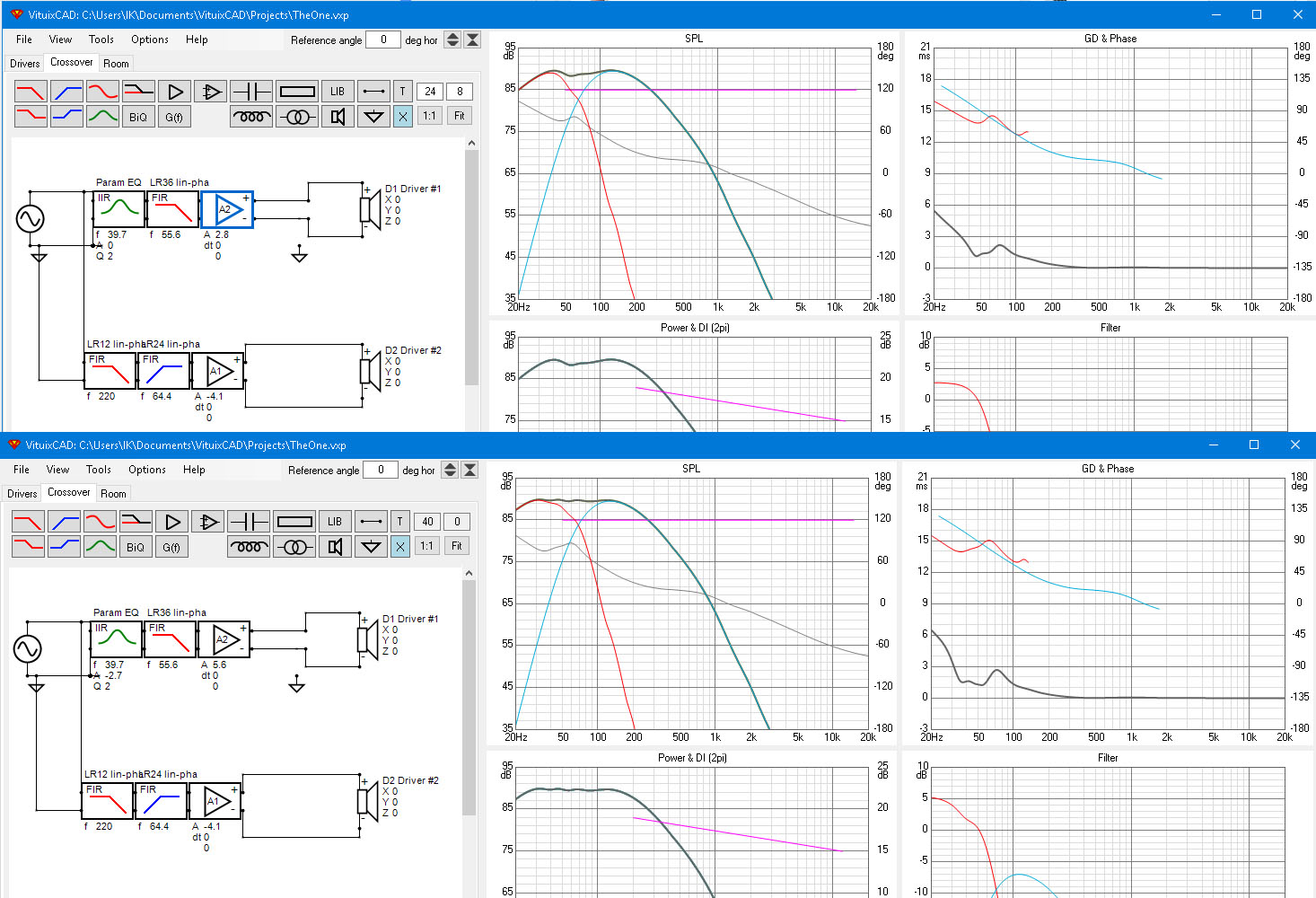Viewport: 1316px width, 898px height.
Task: Add wire connection tool in upper window
Action: pos(373,91)
